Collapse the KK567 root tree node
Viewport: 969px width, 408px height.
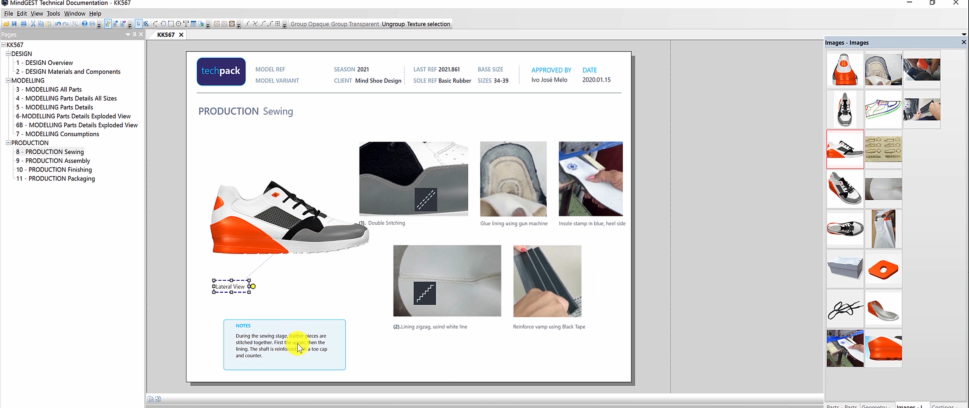click(x=3, y=45)
